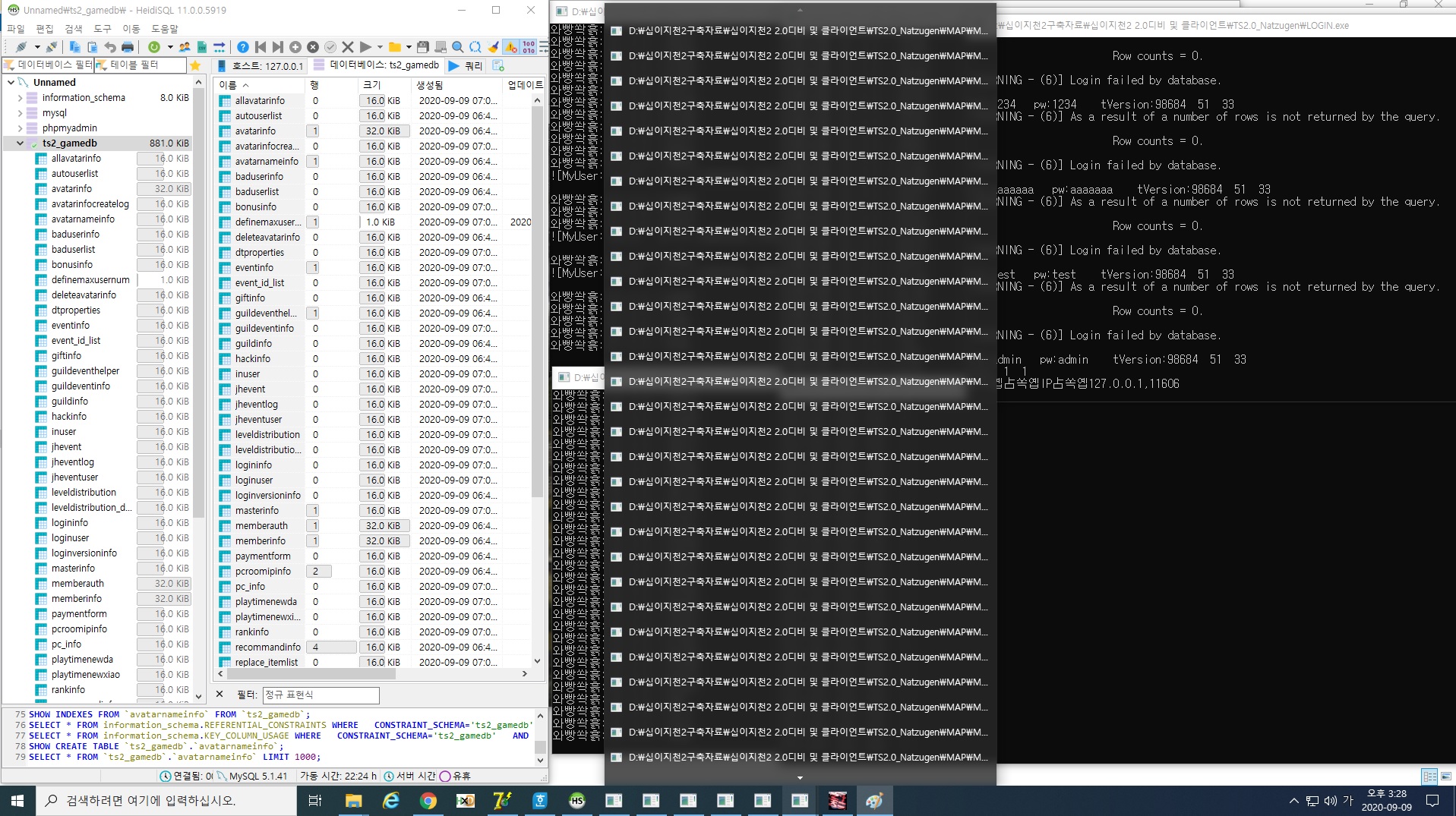1456x816 pixels.
Task: Open the 편집 menu
Action: [x=45, y=29]
